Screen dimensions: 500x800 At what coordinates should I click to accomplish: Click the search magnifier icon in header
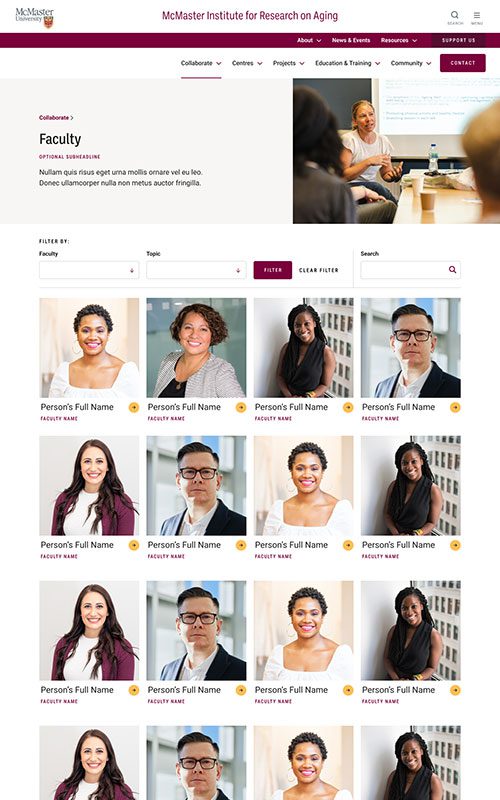[455, 15]
